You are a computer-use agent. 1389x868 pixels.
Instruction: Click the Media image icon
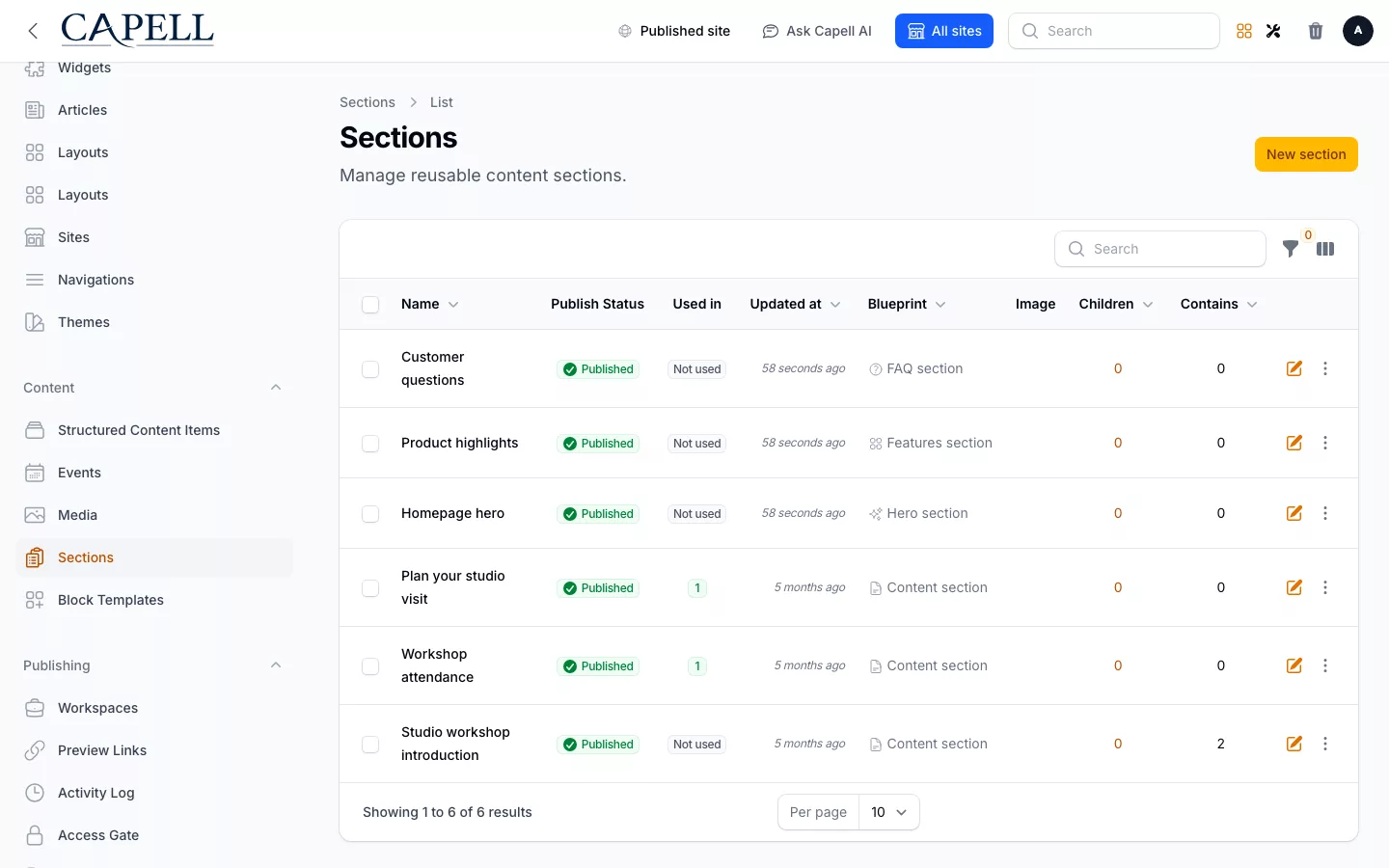(35, 515)
